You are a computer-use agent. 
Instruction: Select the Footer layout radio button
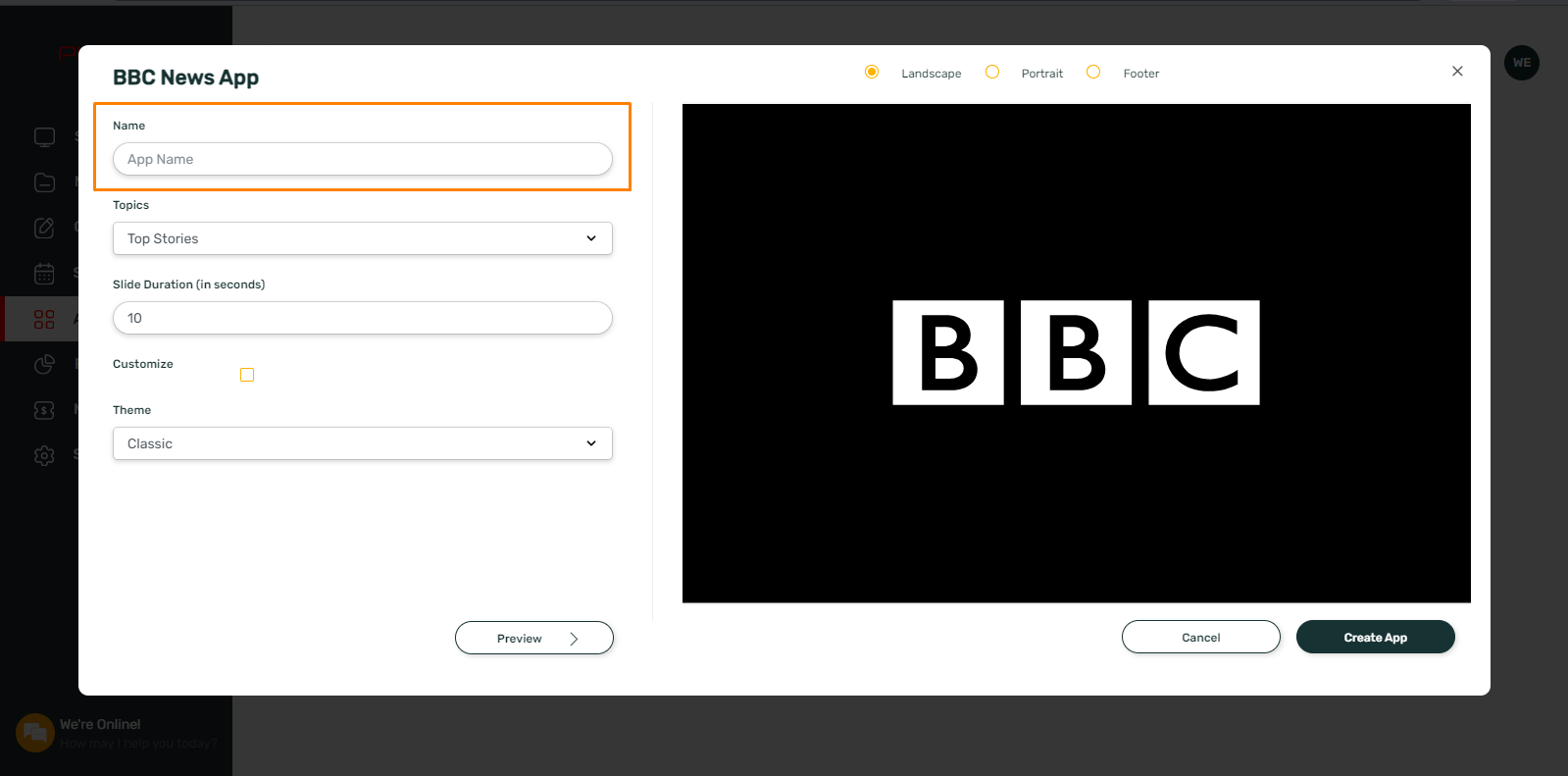[1093, 72]
